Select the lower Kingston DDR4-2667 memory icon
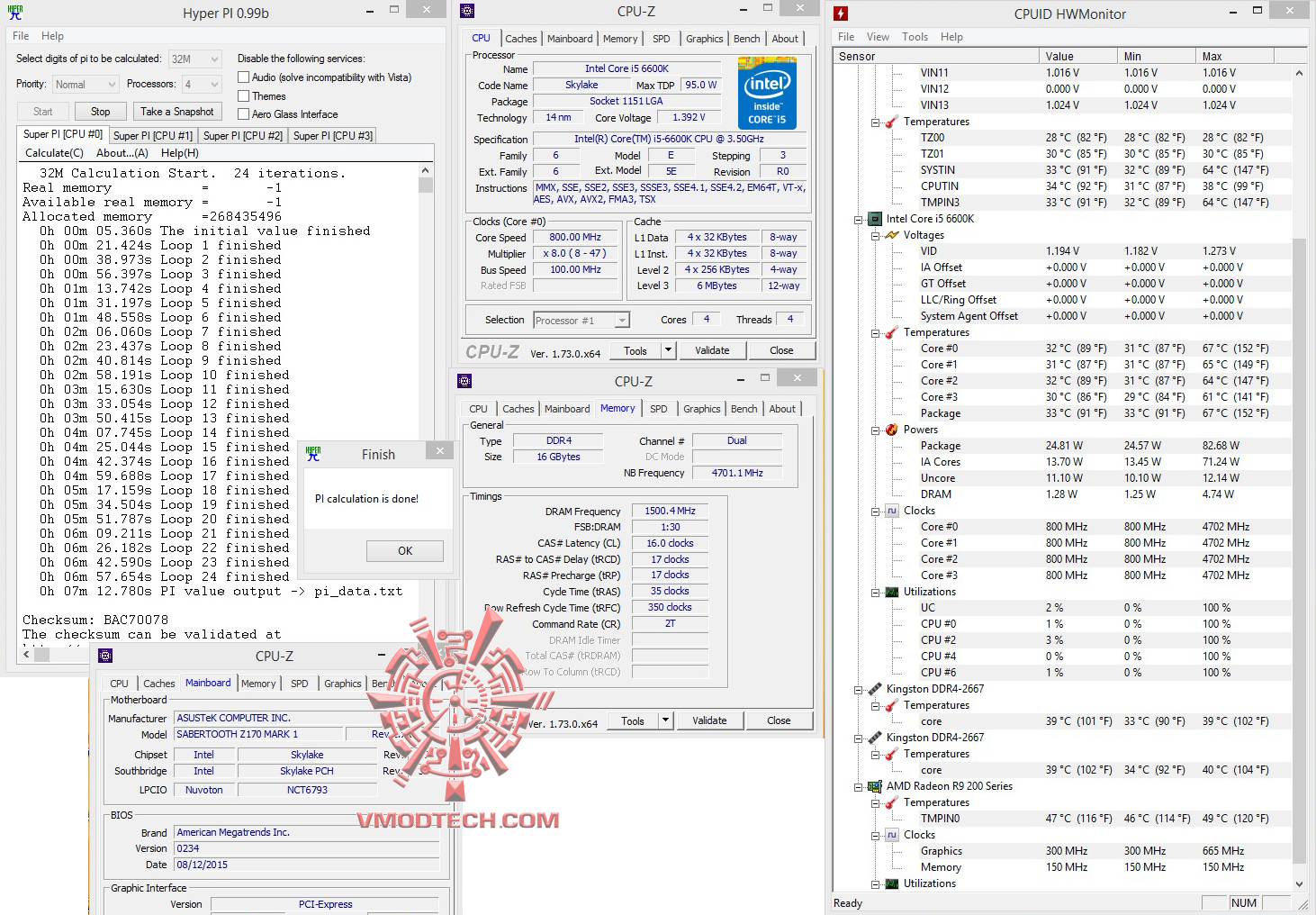The height and width of the screenshot is (915, 1316). [874, 738]
